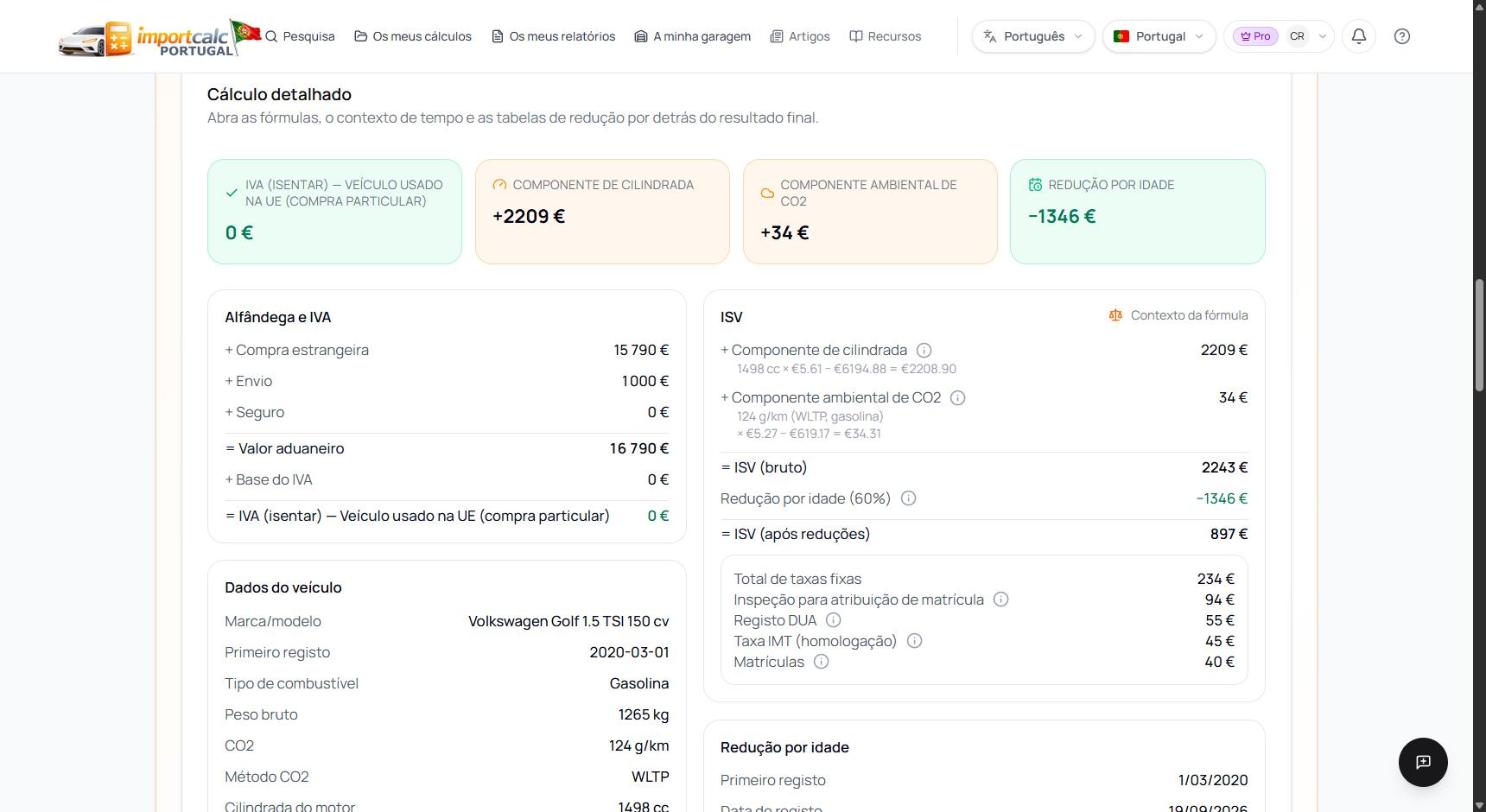The height and width of the screenshot is (812, 1486).
Task: Click the scales icon beside Contexto da fórmula
Action: [x=1115, y=315]
